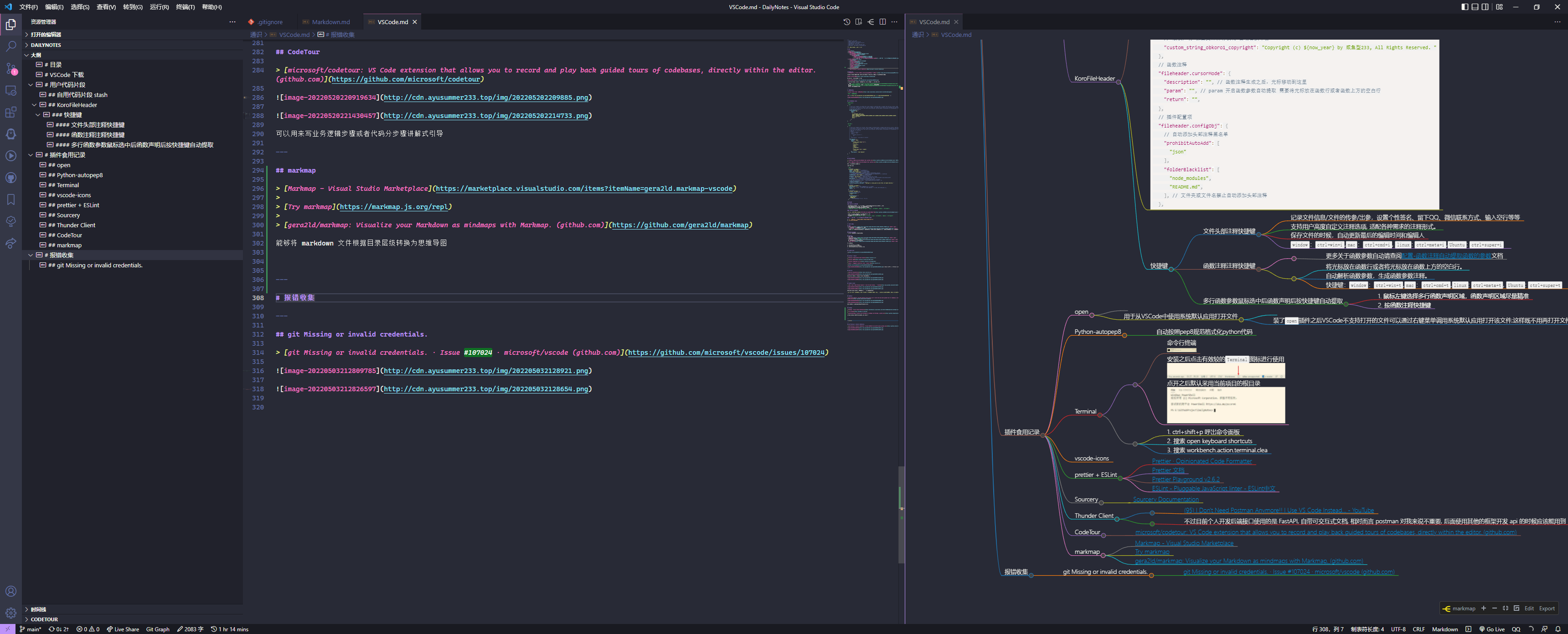The image size is (1568, 634).
Task: Open the 文件(F) menu
Action: pyautogui.click(x=28, y=7)
